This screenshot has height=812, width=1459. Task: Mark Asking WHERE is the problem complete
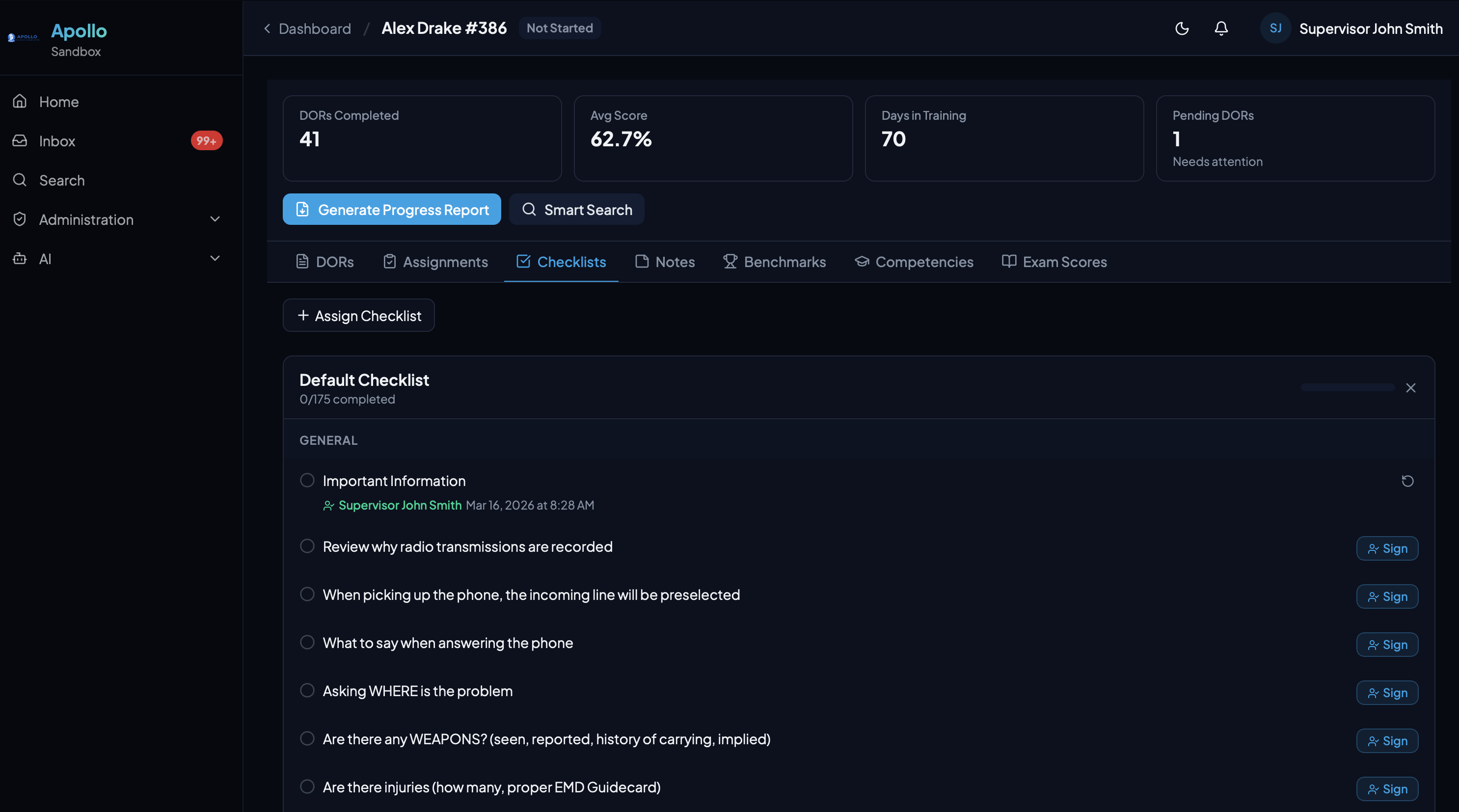[307, 690]
